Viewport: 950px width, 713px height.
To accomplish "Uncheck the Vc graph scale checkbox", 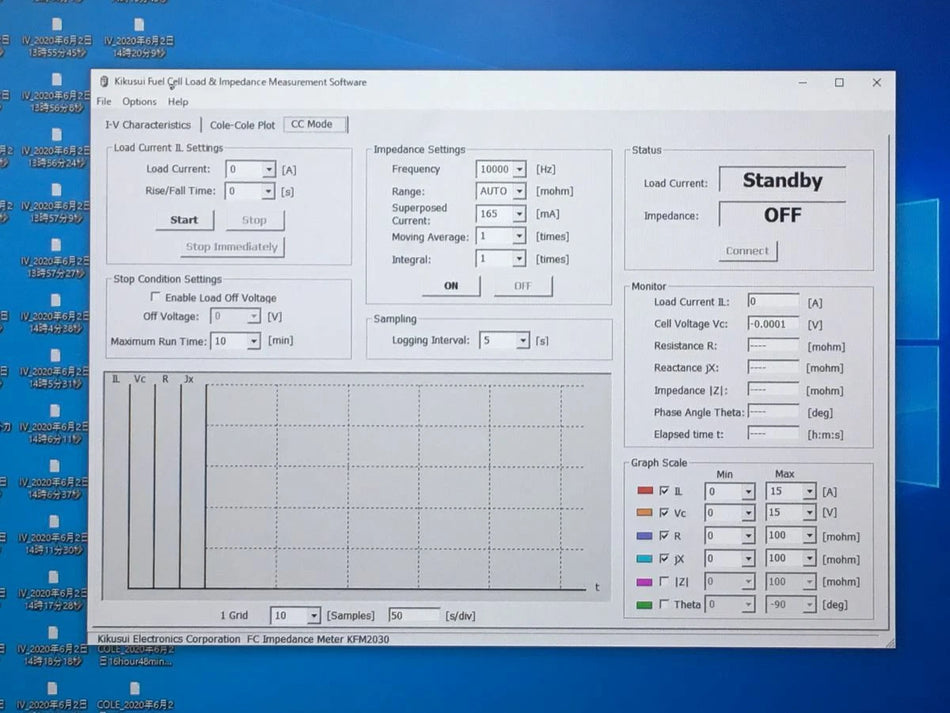I will [x=665, y=513].
